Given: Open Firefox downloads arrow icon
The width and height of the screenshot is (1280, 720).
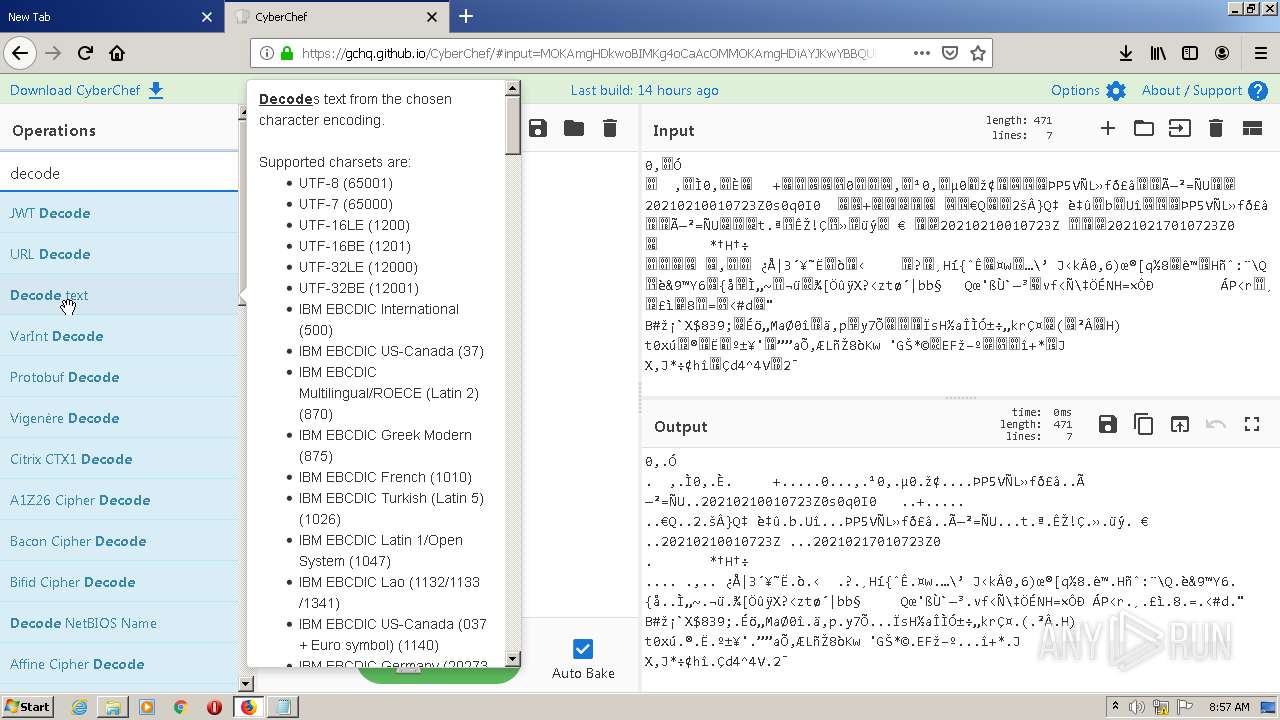Looking at the screenshot, I should click(x=1126, y=53).
